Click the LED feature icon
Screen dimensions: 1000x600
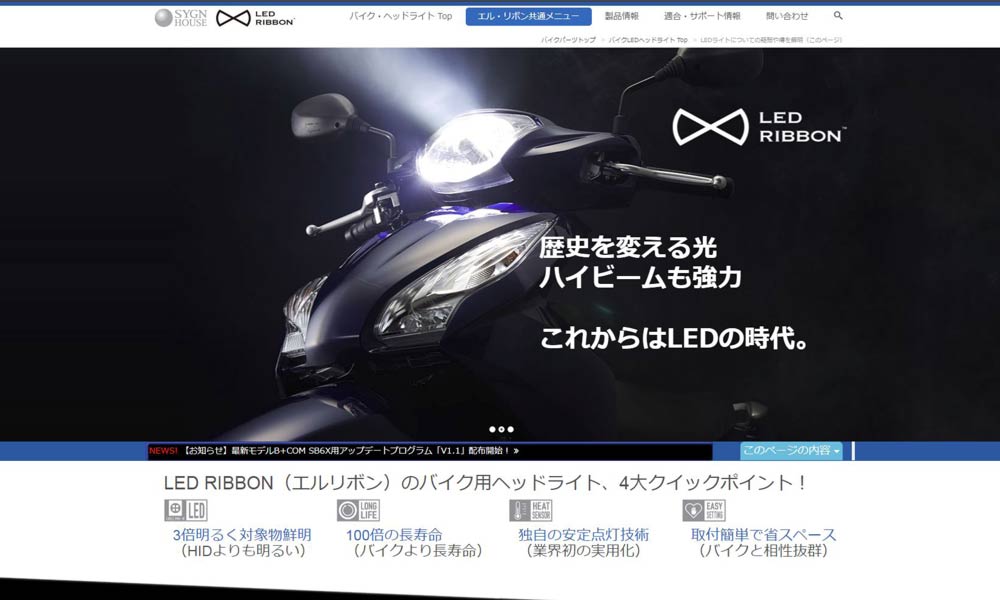coord(186,510)
